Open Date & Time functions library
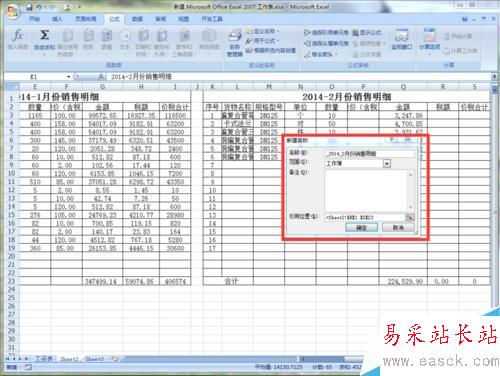 143,42
